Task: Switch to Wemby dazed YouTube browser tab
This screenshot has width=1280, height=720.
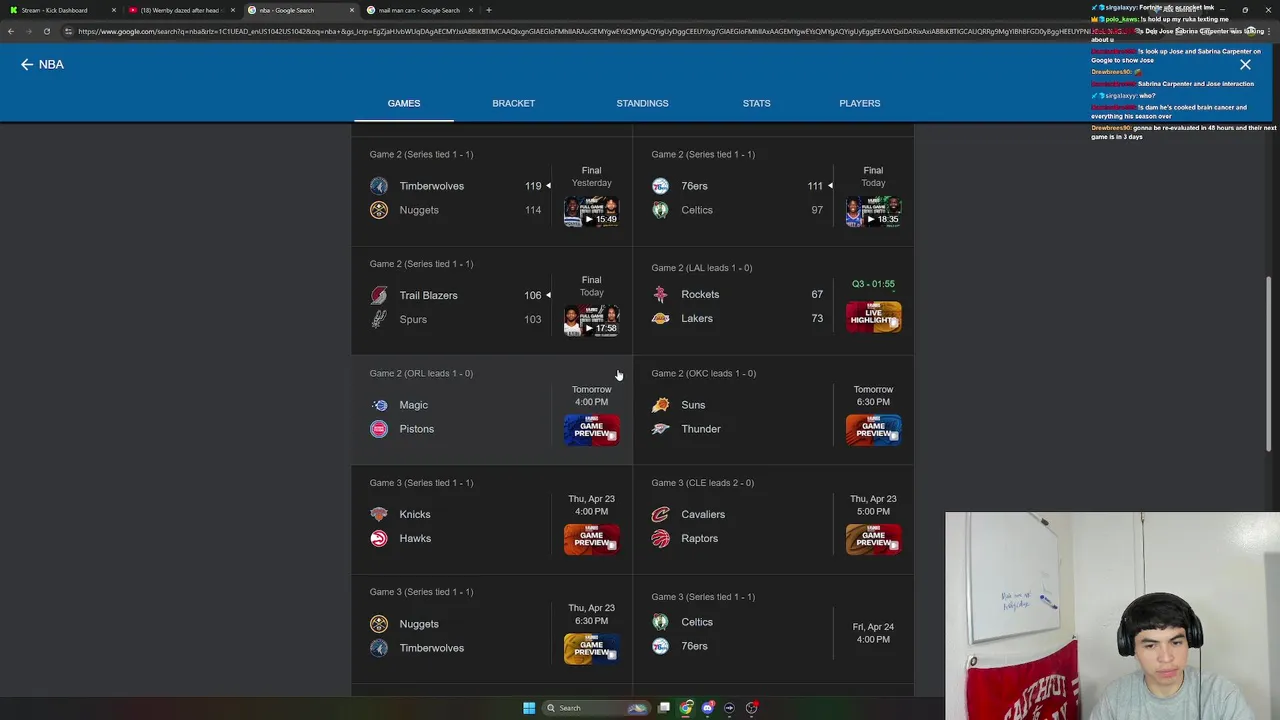Action: pyautogui.click(x=180, y=10)
